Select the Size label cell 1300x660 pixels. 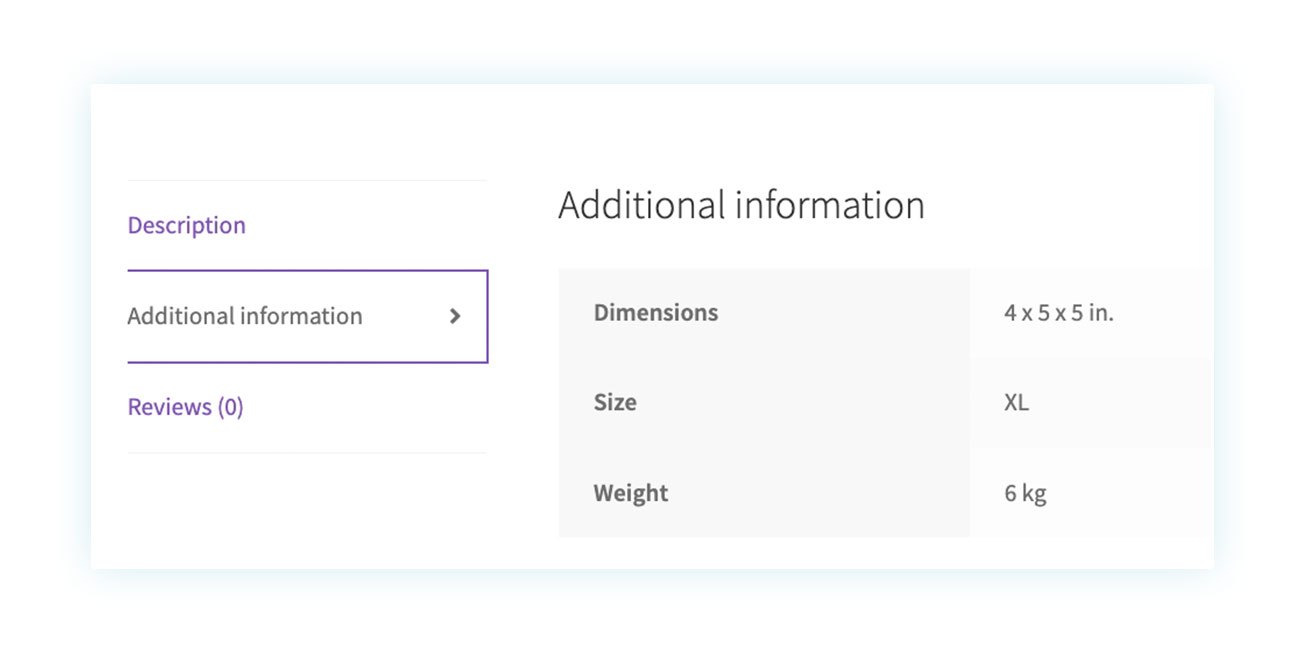point(764,403)
